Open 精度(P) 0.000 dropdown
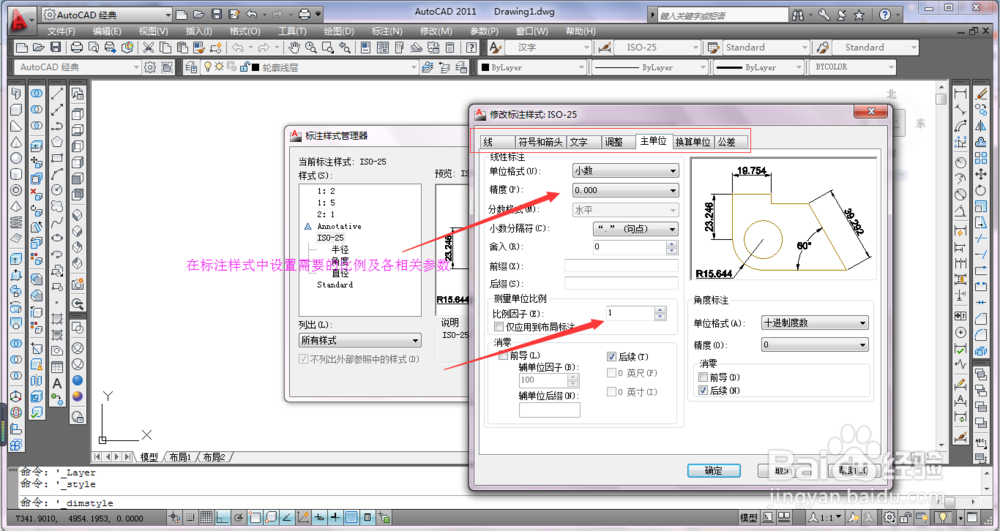 coord(625,190)
